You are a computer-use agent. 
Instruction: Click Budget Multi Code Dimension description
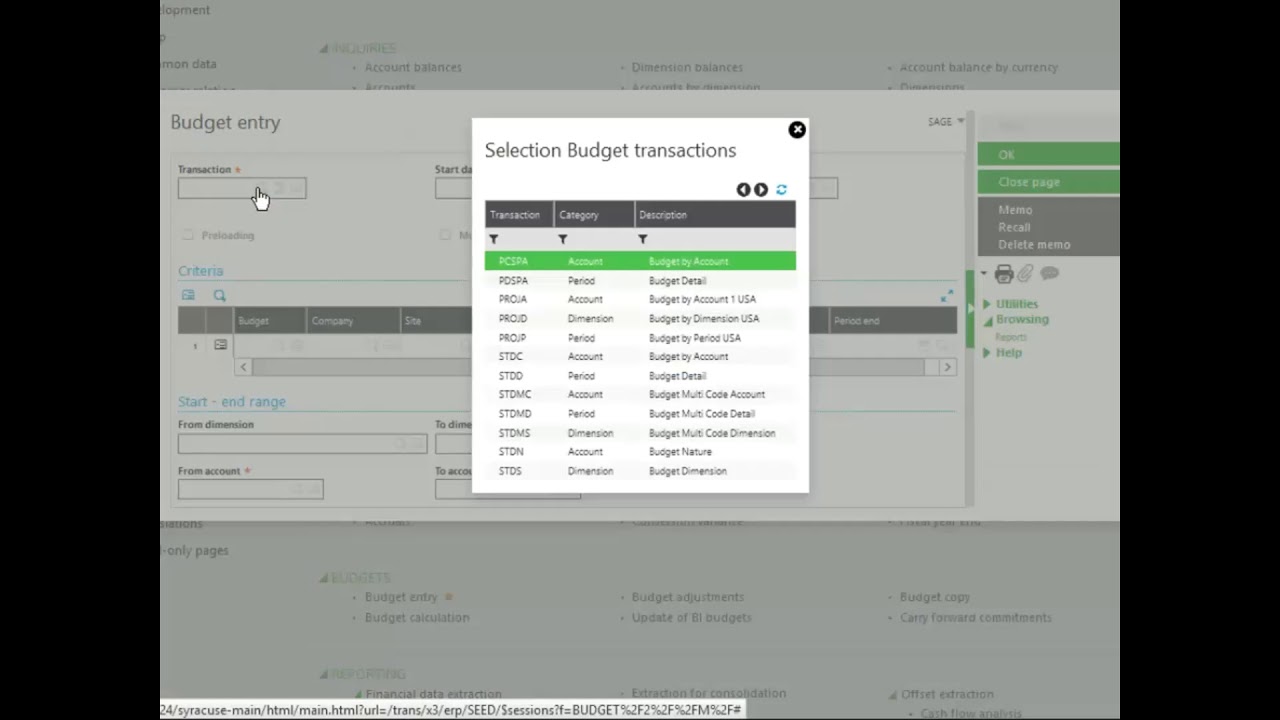[712, 433]
